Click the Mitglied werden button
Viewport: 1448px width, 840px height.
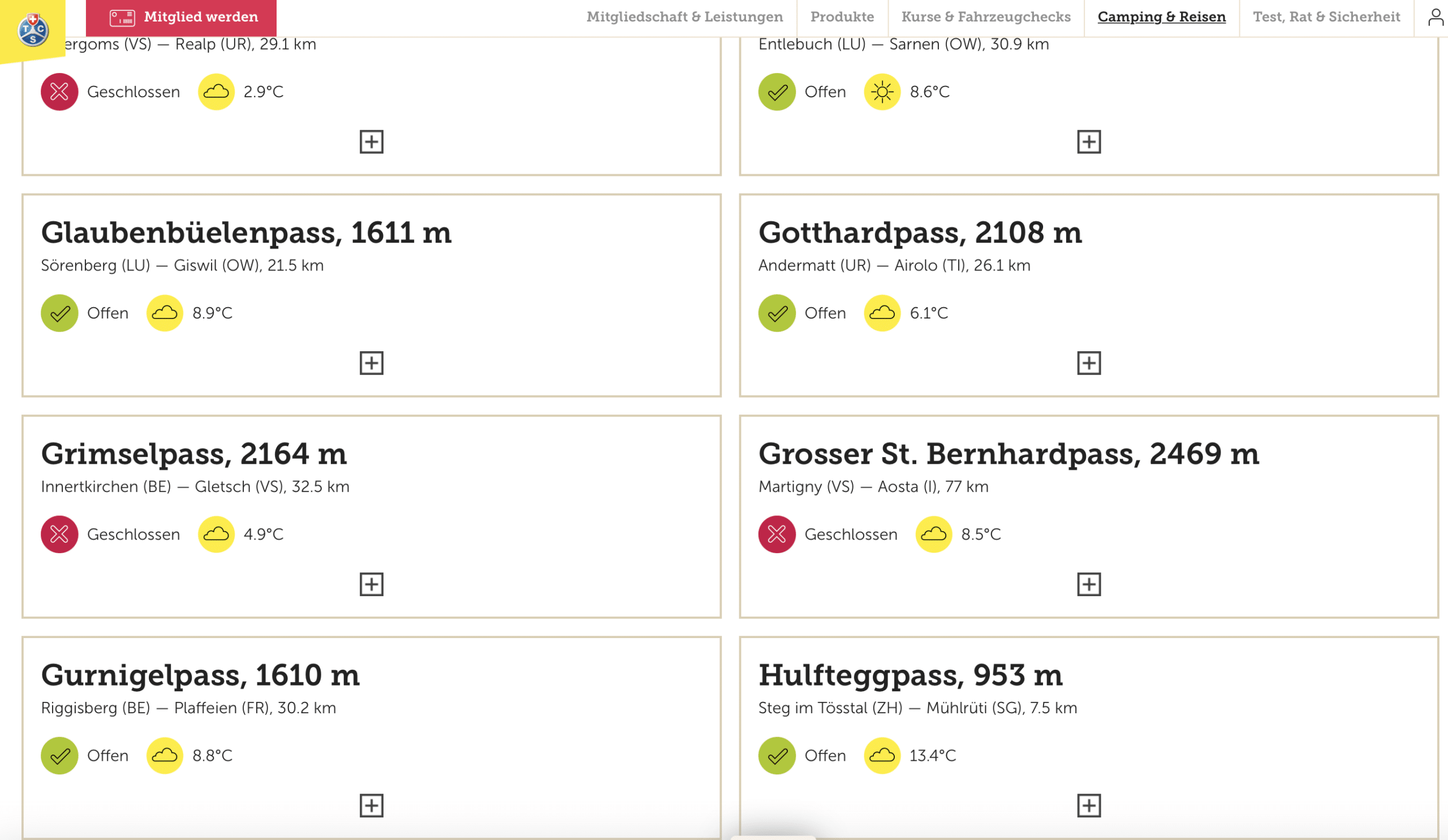[181, 17]
